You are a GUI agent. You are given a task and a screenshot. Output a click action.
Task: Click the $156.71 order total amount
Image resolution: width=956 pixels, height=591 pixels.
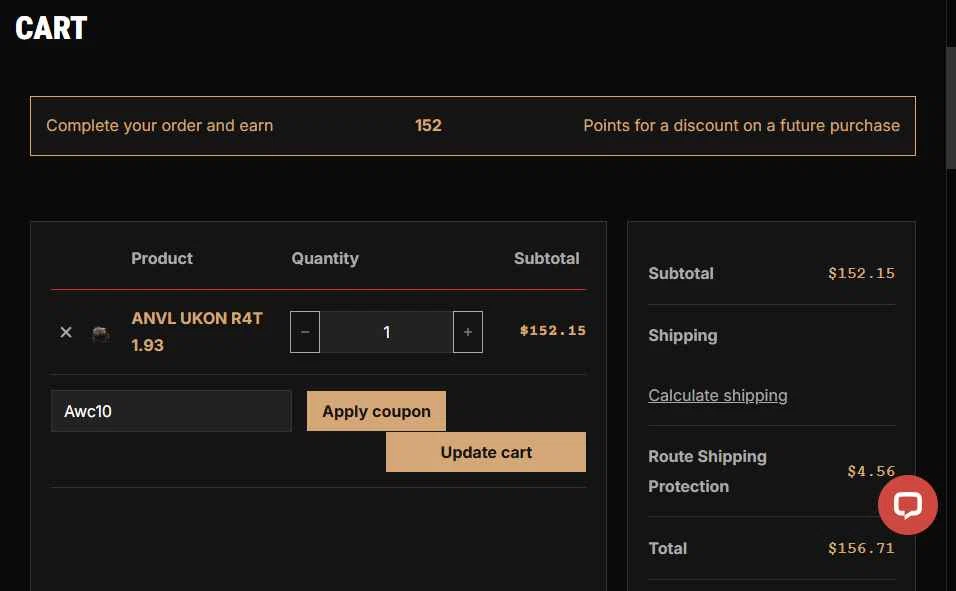[x=861, y=548]
